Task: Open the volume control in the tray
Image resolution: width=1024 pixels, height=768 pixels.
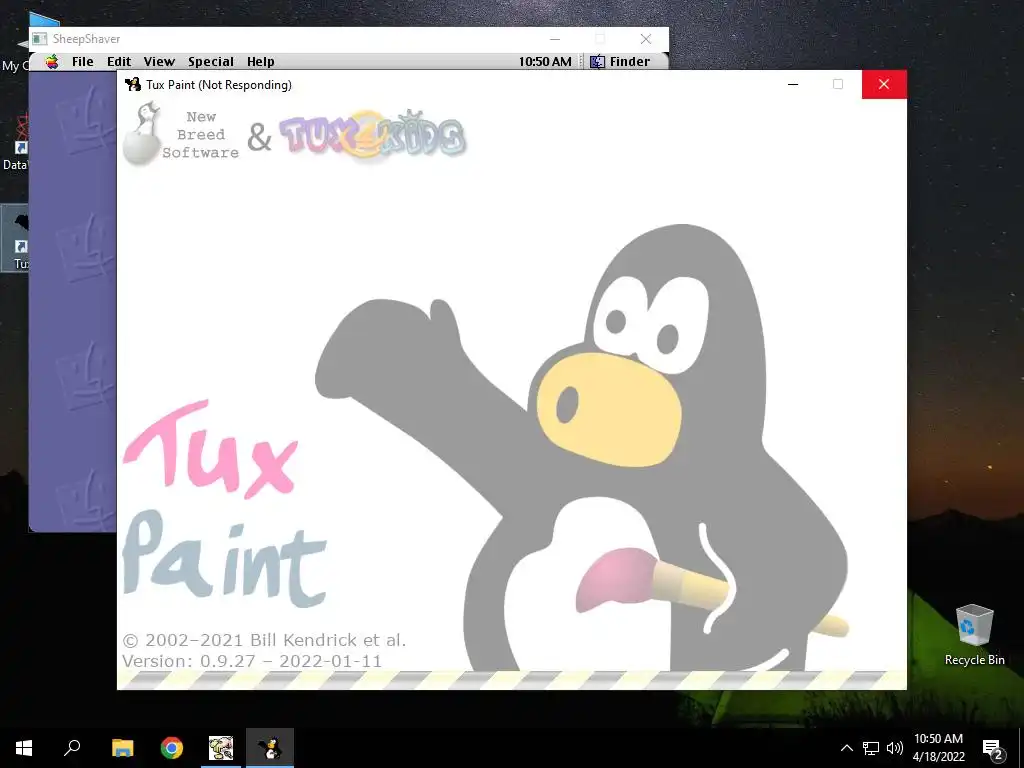Action: coord(895,748)
